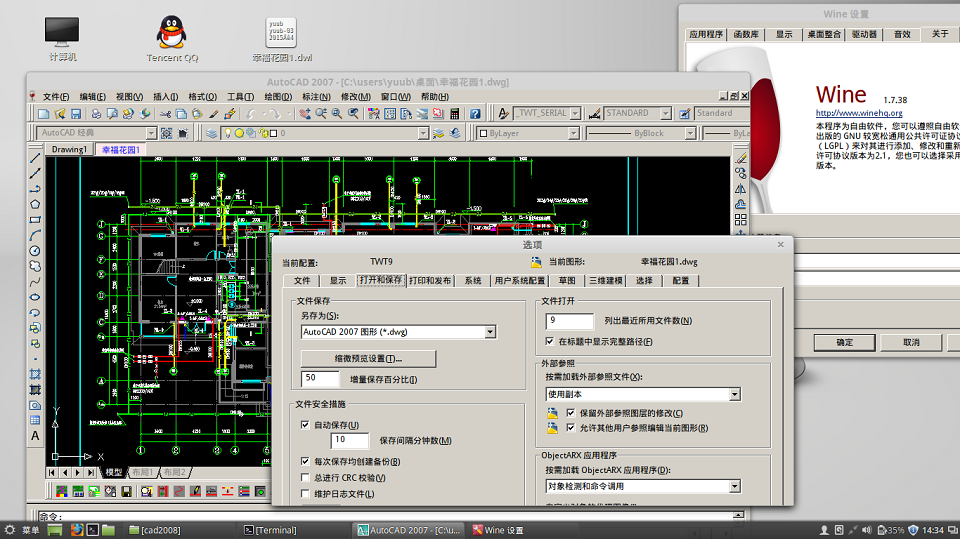Screen dimensions: 960x539
Task: Click the 保存间隔分钟数 field showing 10
Action: pyautogui.click(x=350, y=440)
